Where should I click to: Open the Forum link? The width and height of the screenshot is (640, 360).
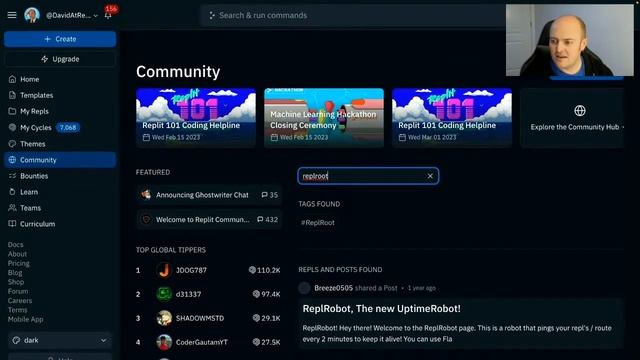[18, 291]
